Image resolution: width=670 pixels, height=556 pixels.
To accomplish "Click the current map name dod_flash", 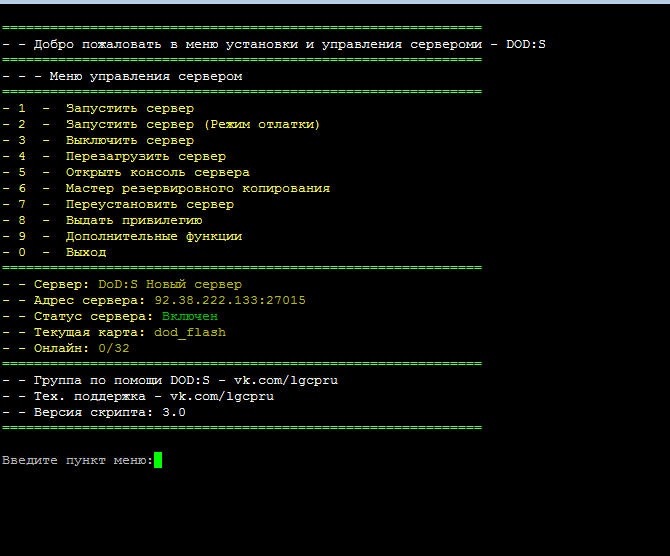I will point(189,332).
